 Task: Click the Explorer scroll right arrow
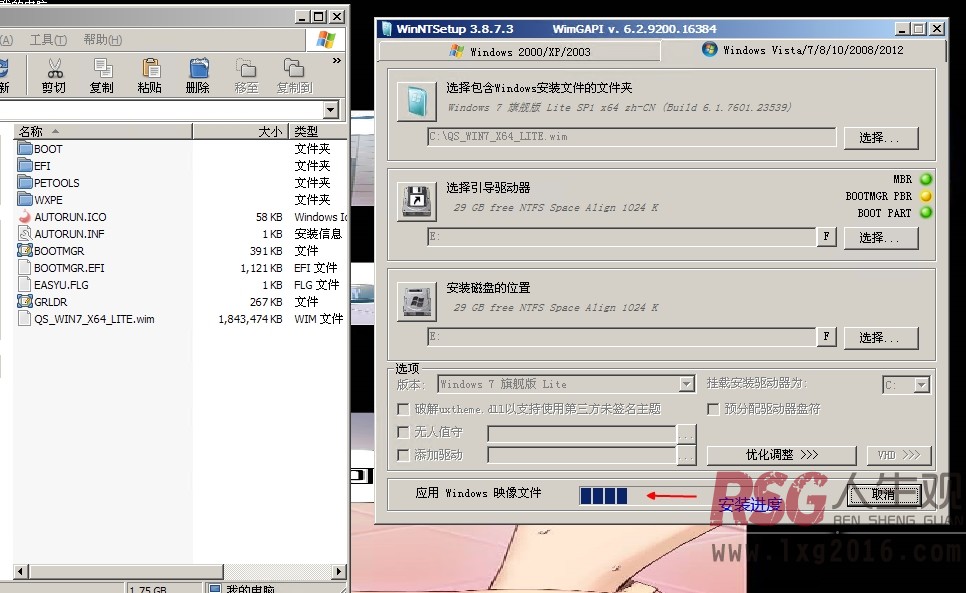pos(338,571)
